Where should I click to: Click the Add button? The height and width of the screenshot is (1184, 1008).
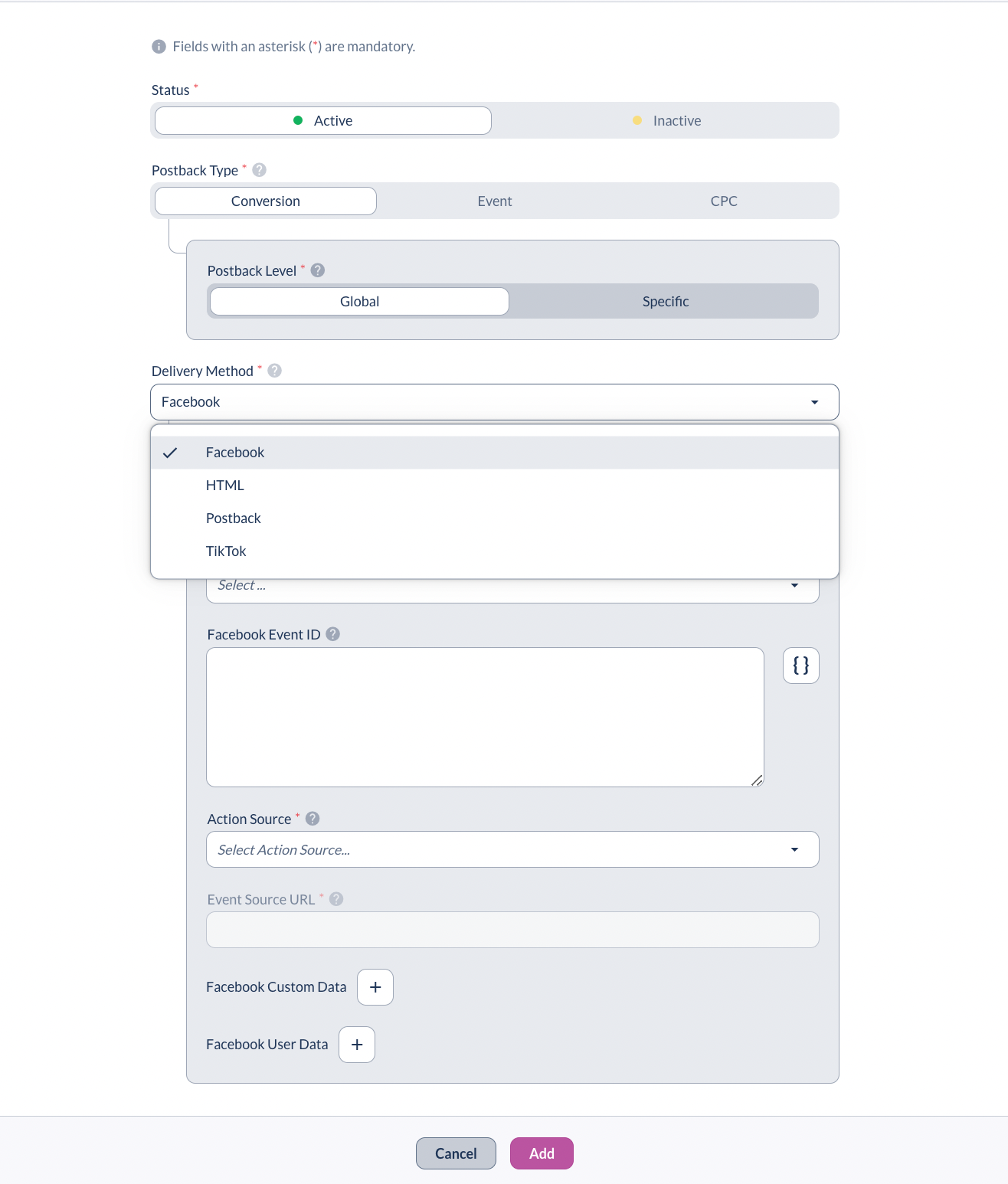[x=542, y=1153]
